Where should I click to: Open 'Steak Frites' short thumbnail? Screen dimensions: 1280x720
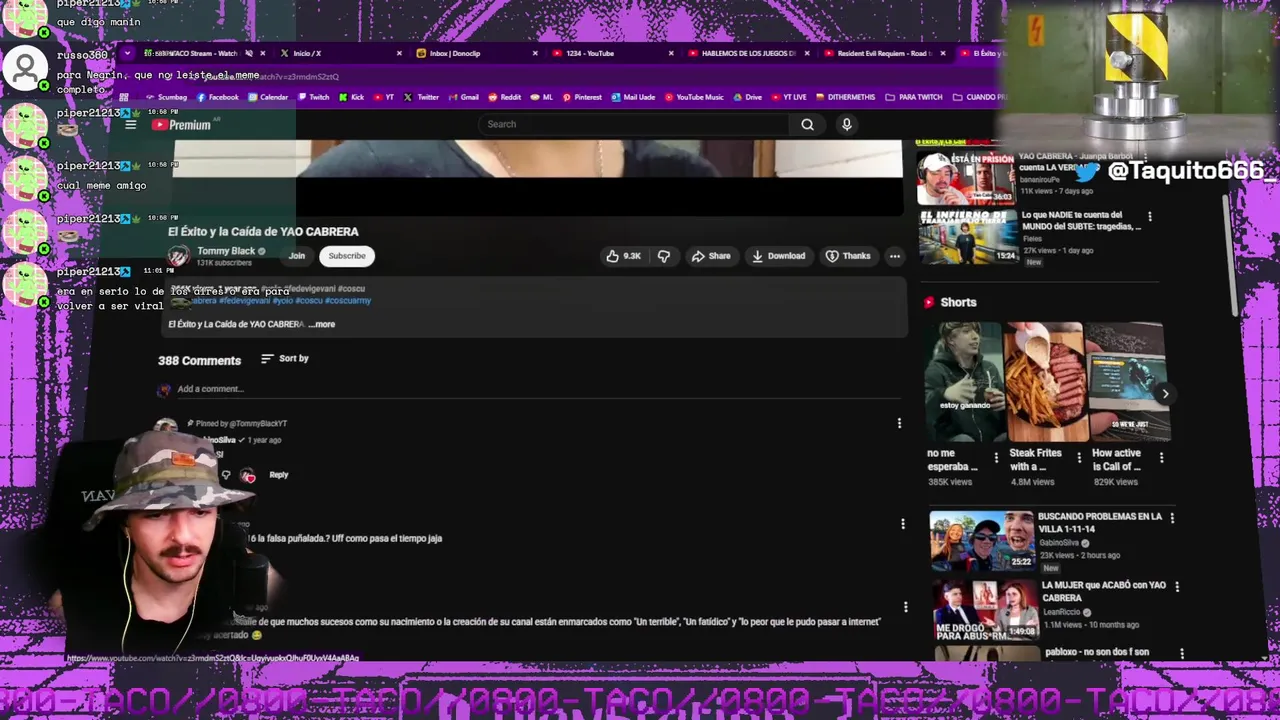pyautogui.click(x=1047, y=382)
